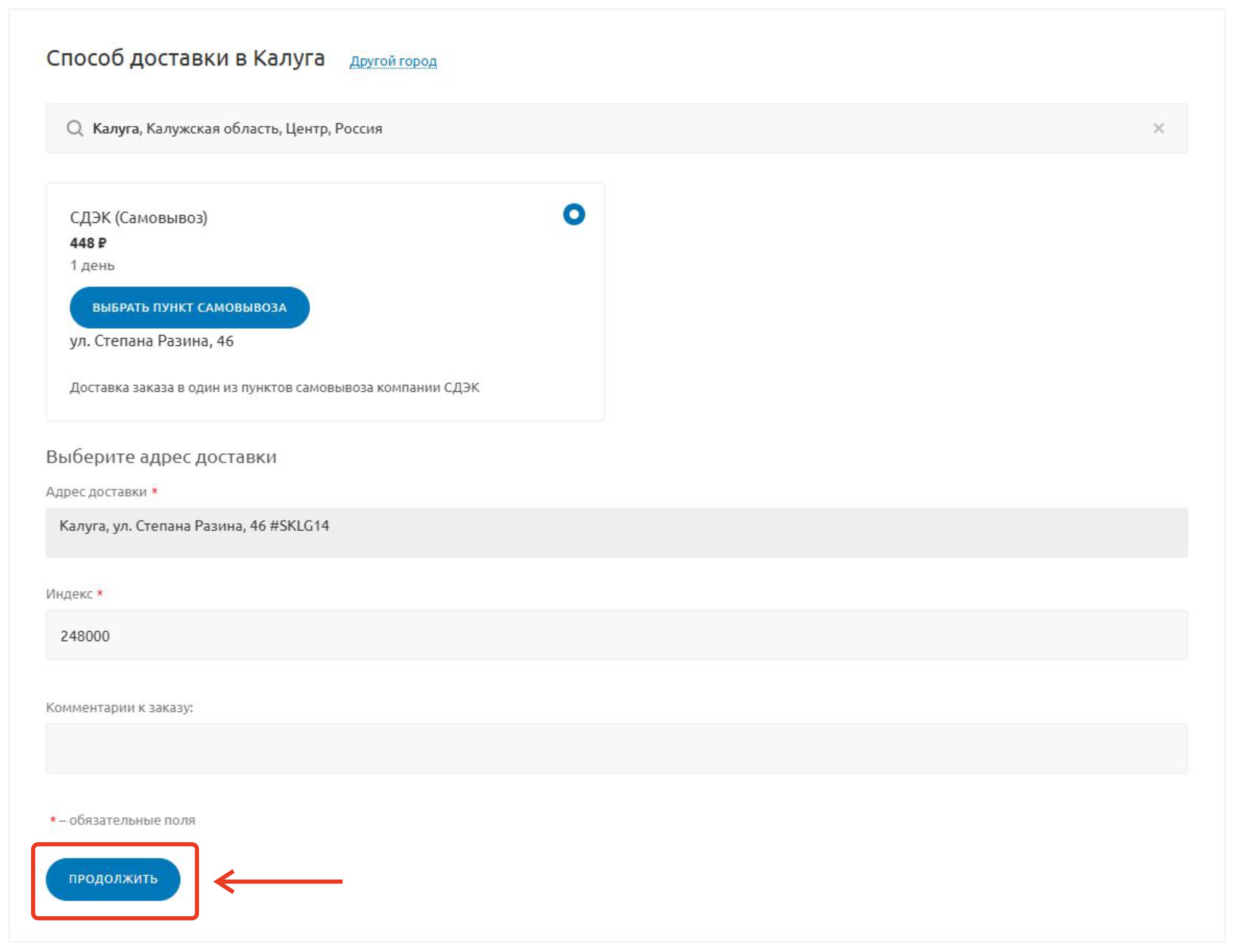Click the 448 ₽ delivery price
Screen dimensions: 1235x952
88,243
